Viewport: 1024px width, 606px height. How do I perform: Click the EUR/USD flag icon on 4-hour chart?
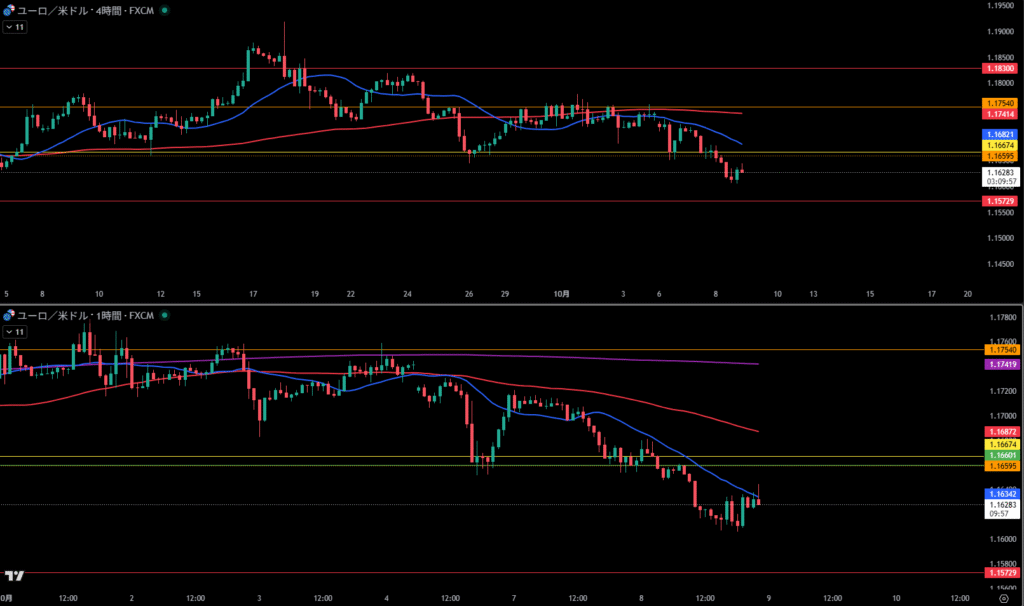(x=8, y=10)
